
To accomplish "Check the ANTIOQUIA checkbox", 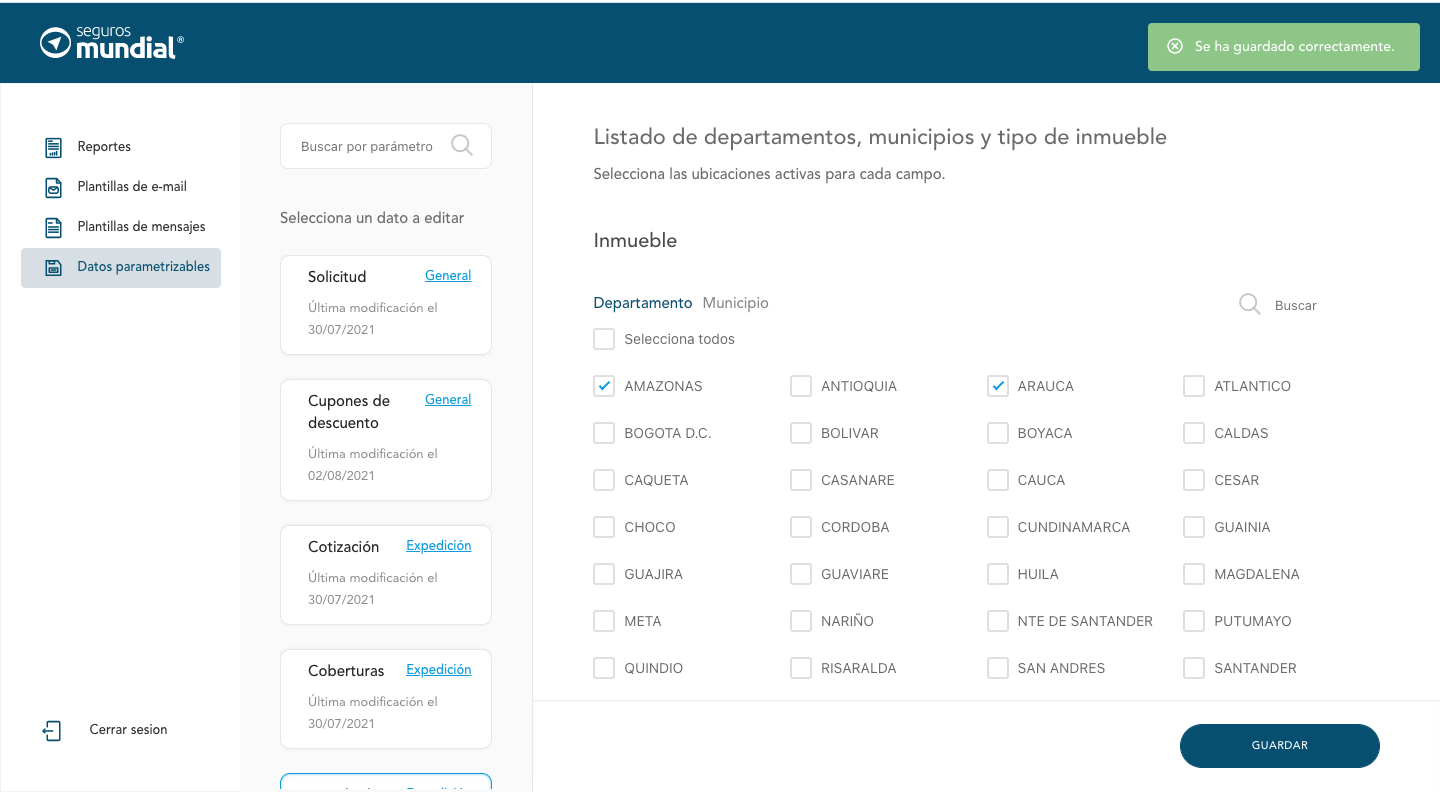I will 801,386.
